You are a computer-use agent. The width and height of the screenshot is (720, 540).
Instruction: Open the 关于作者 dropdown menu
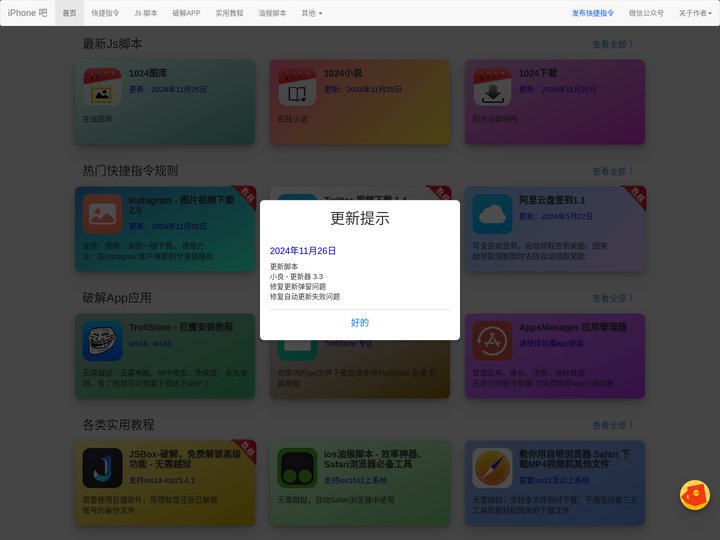click(x=695, y=13)
